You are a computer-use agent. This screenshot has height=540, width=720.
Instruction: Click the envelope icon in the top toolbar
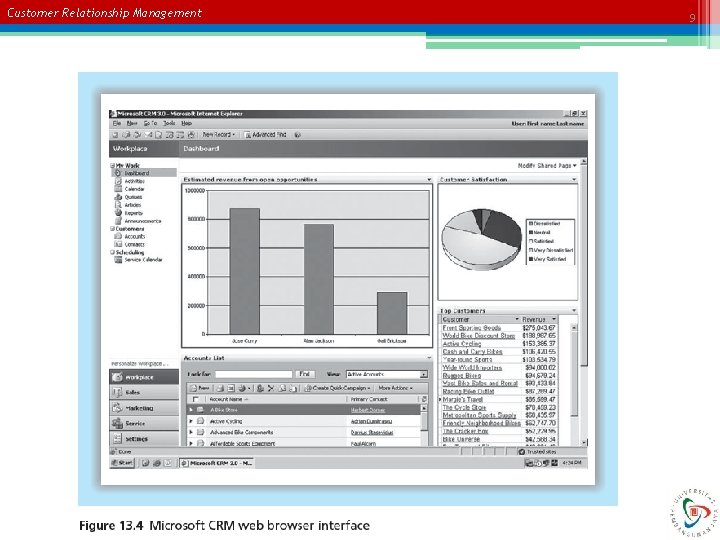(x=148, y=135)
